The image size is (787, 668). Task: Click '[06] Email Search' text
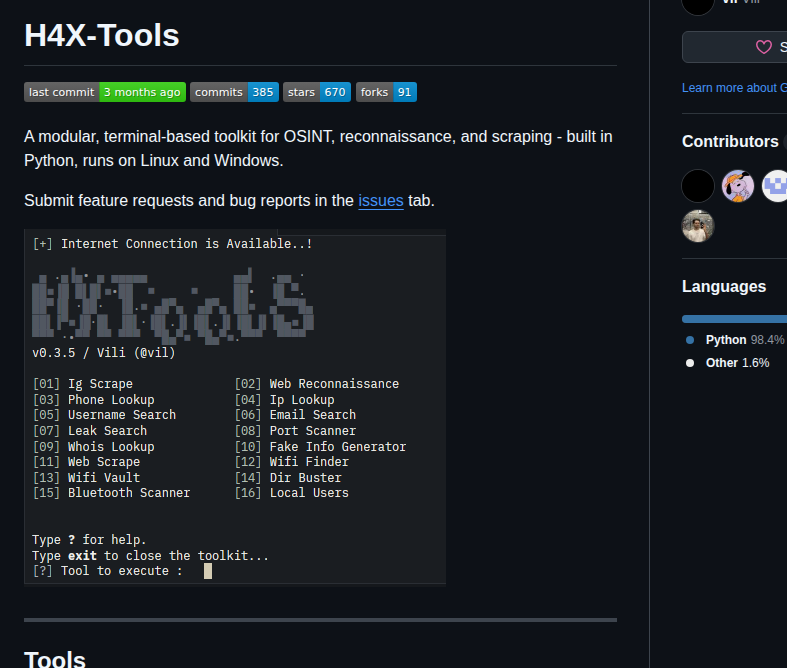click(295, 415)
